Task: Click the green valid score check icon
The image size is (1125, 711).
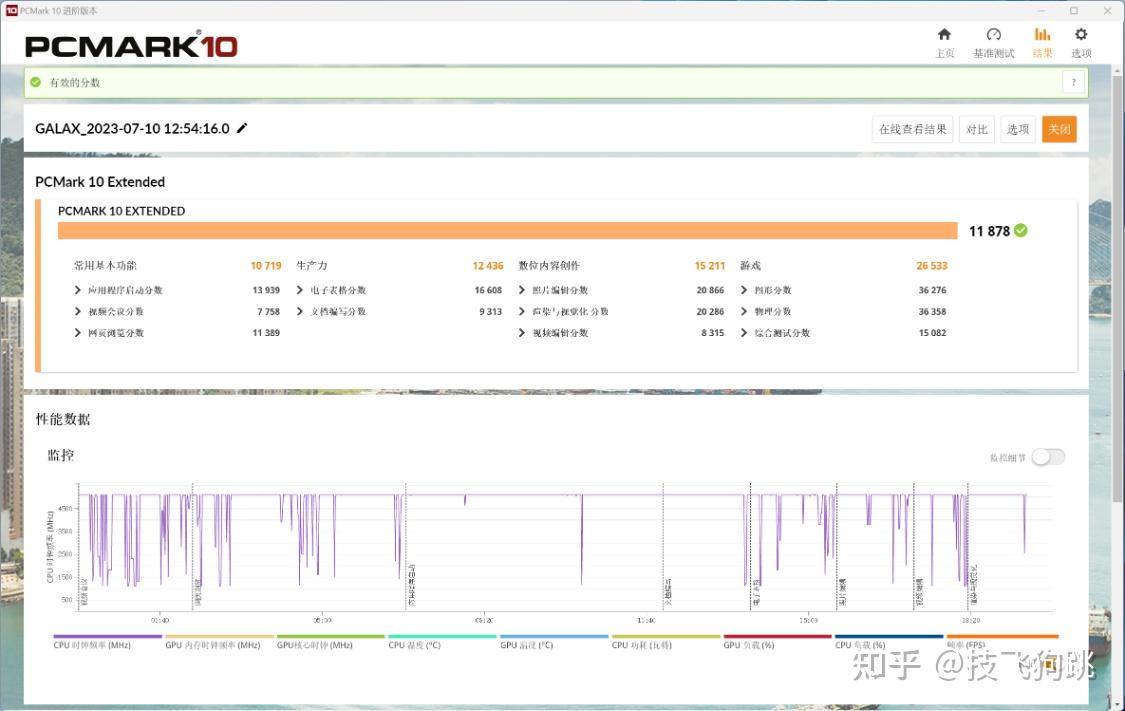Action: [x=35, y=82]
